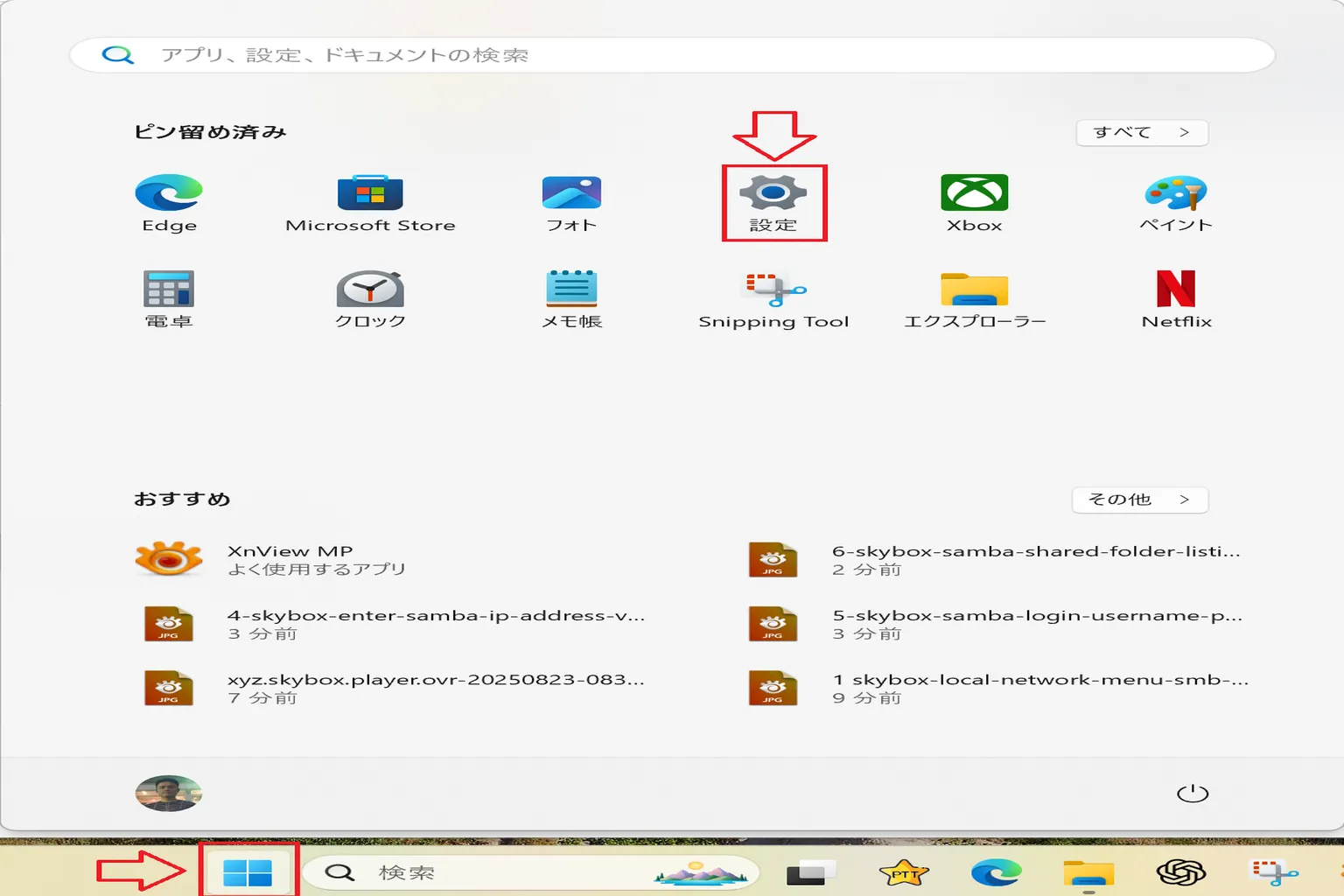Click the taskbar 検索 search box
Viewport: 1344px width, 896px height.
(530, 872)
